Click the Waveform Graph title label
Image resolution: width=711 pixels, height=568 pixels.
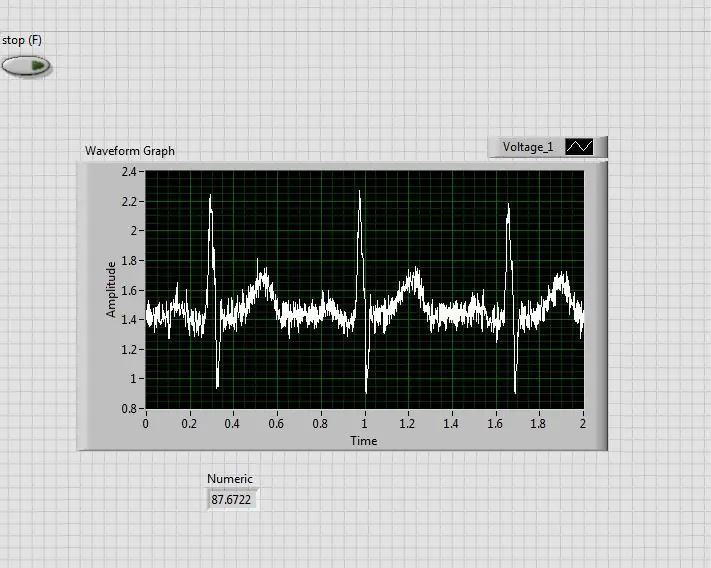(130, 151)
